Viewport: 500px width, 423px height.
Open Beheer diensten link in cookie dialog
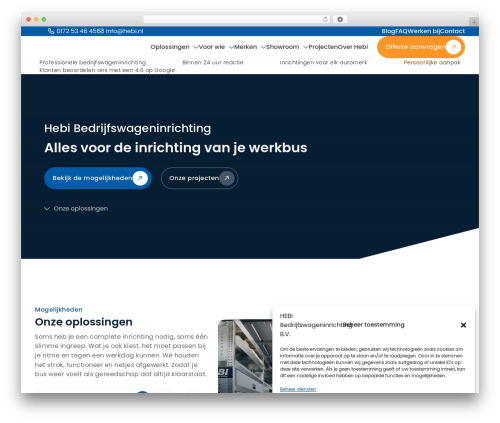point(298,389)
